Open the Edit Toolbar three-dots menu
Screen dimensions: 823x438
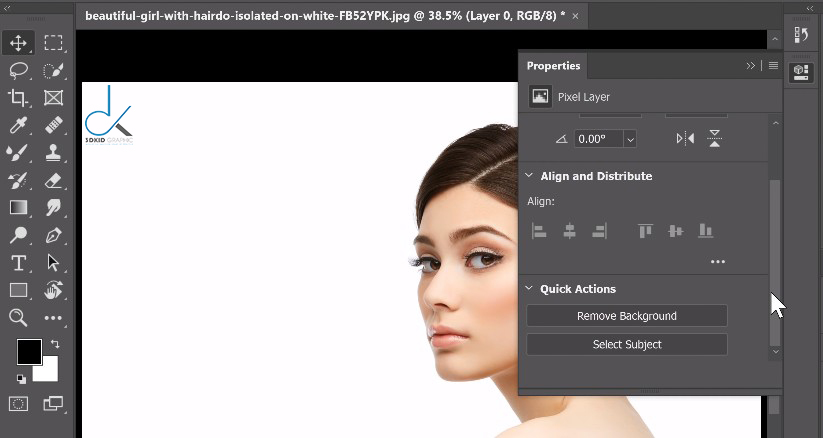coord(53,318)
